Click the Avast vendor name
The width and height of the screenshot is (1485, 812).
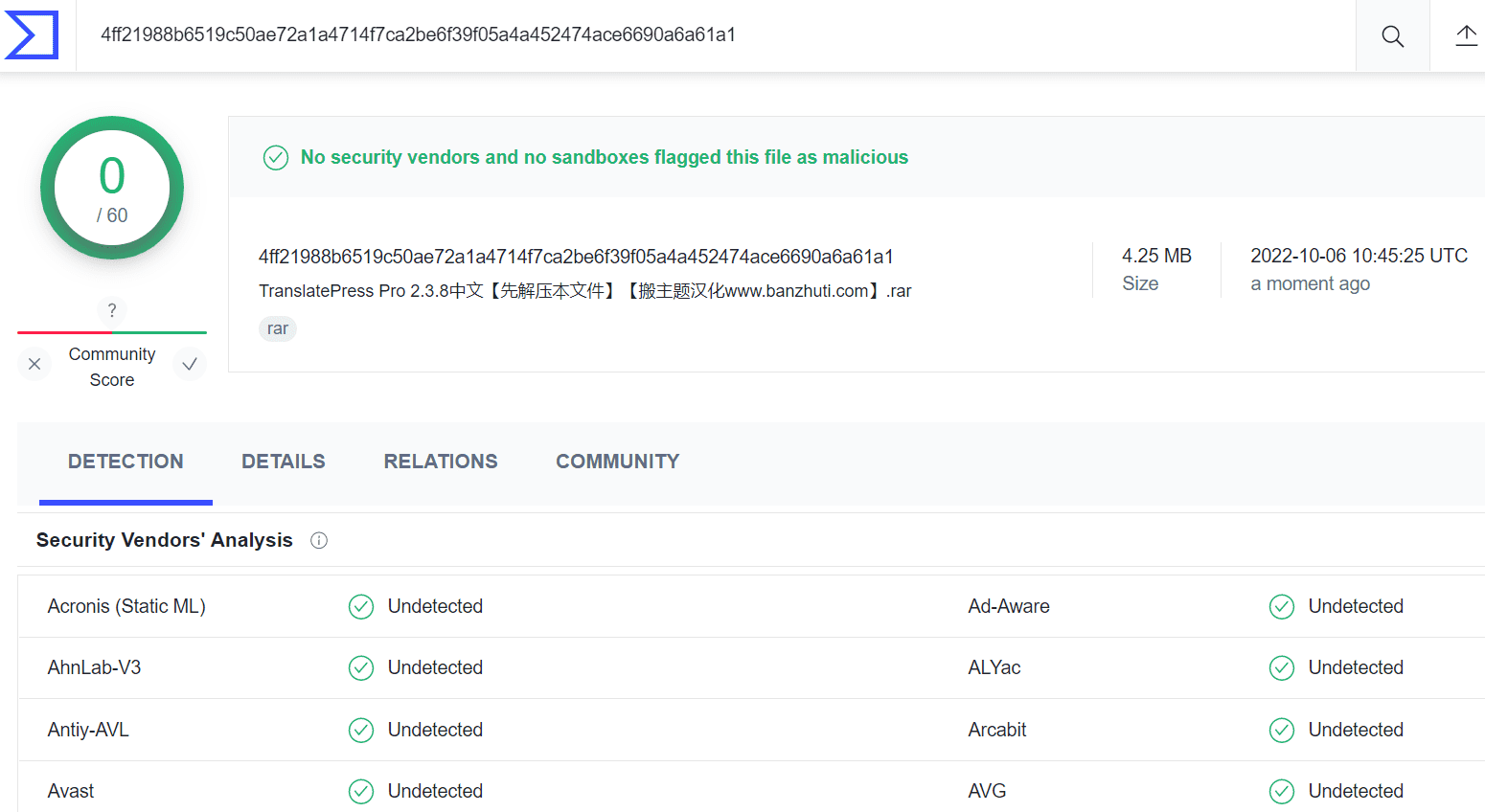(71, 791)
